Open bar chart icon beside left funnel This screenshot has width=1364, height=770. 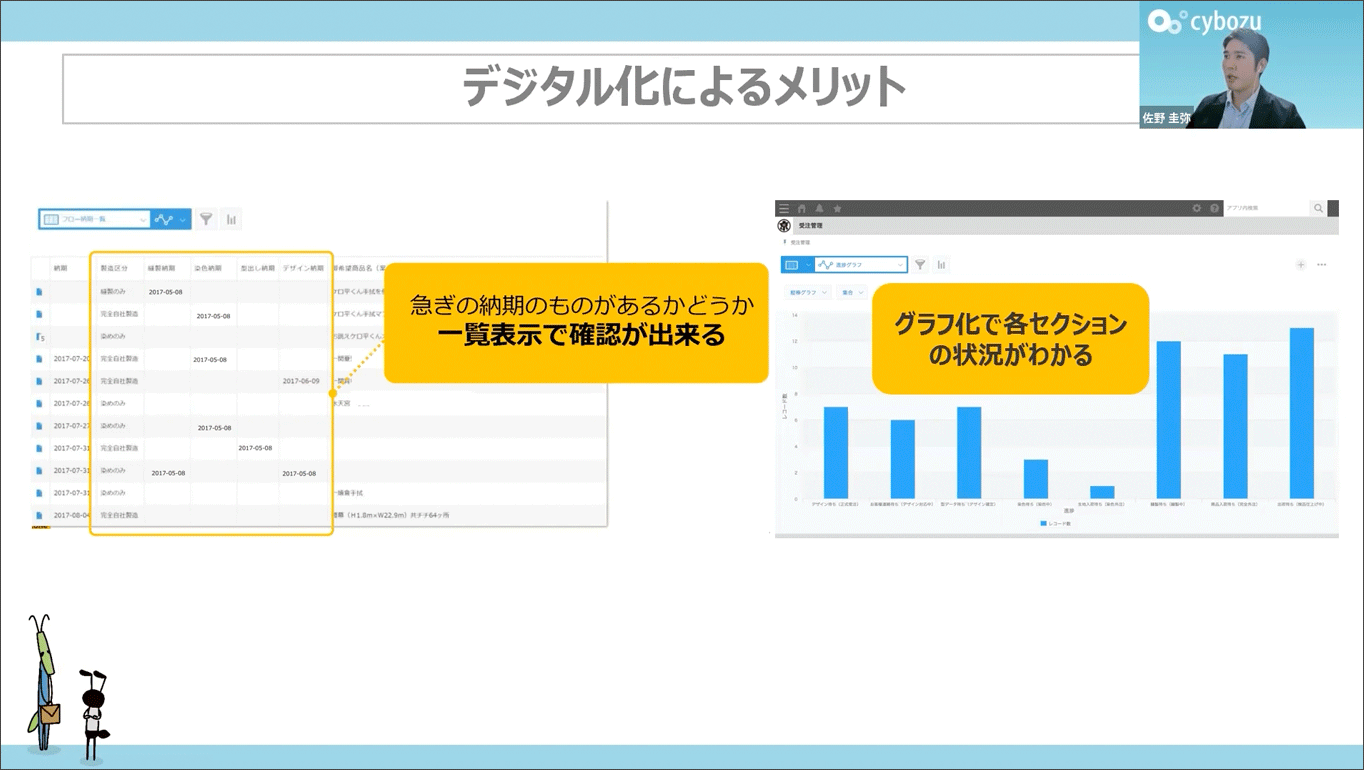point(231,219)
